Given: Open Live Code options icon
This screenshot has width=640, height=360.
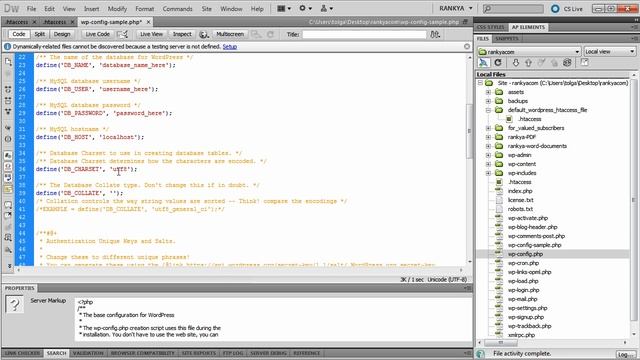Looking at the screenshot, I should coord(122,34).
